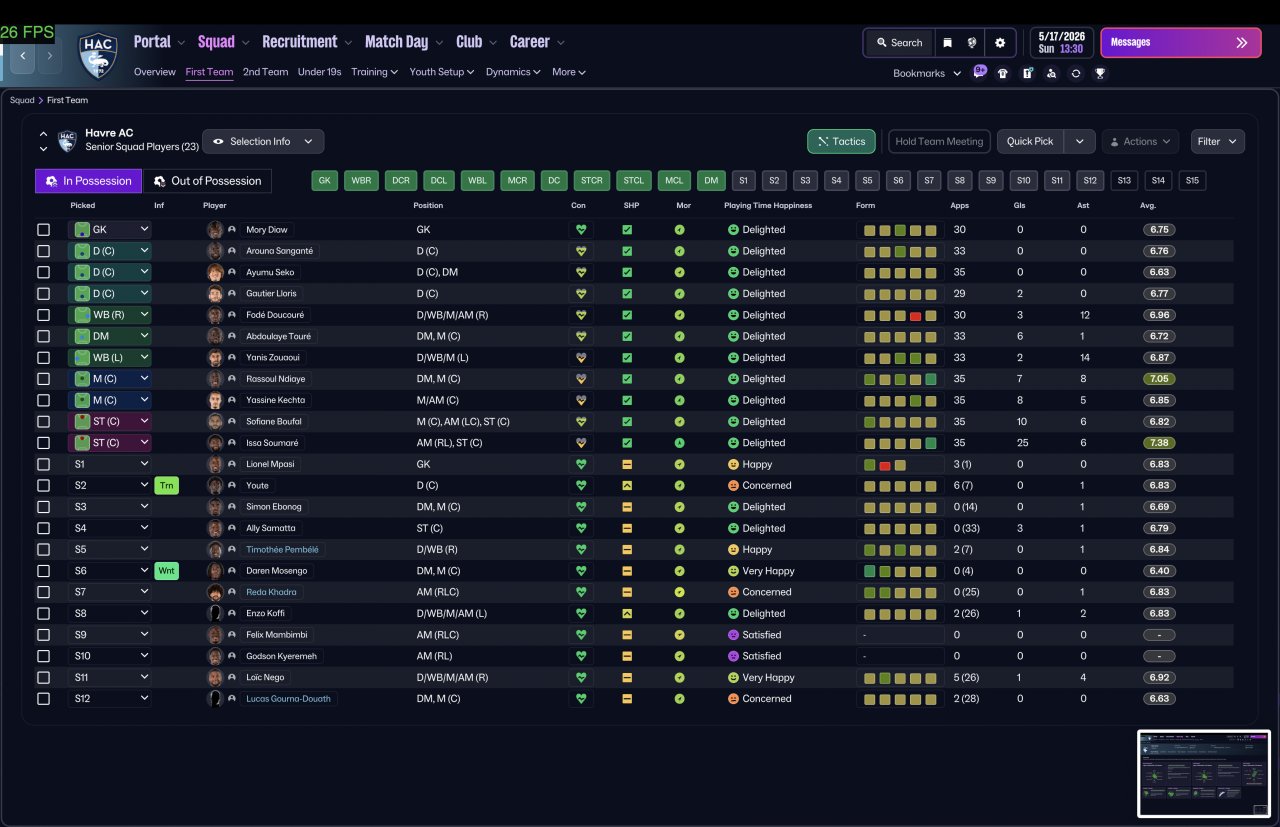
Task: Open the world globe icon
Action: [x=971, y=43]
